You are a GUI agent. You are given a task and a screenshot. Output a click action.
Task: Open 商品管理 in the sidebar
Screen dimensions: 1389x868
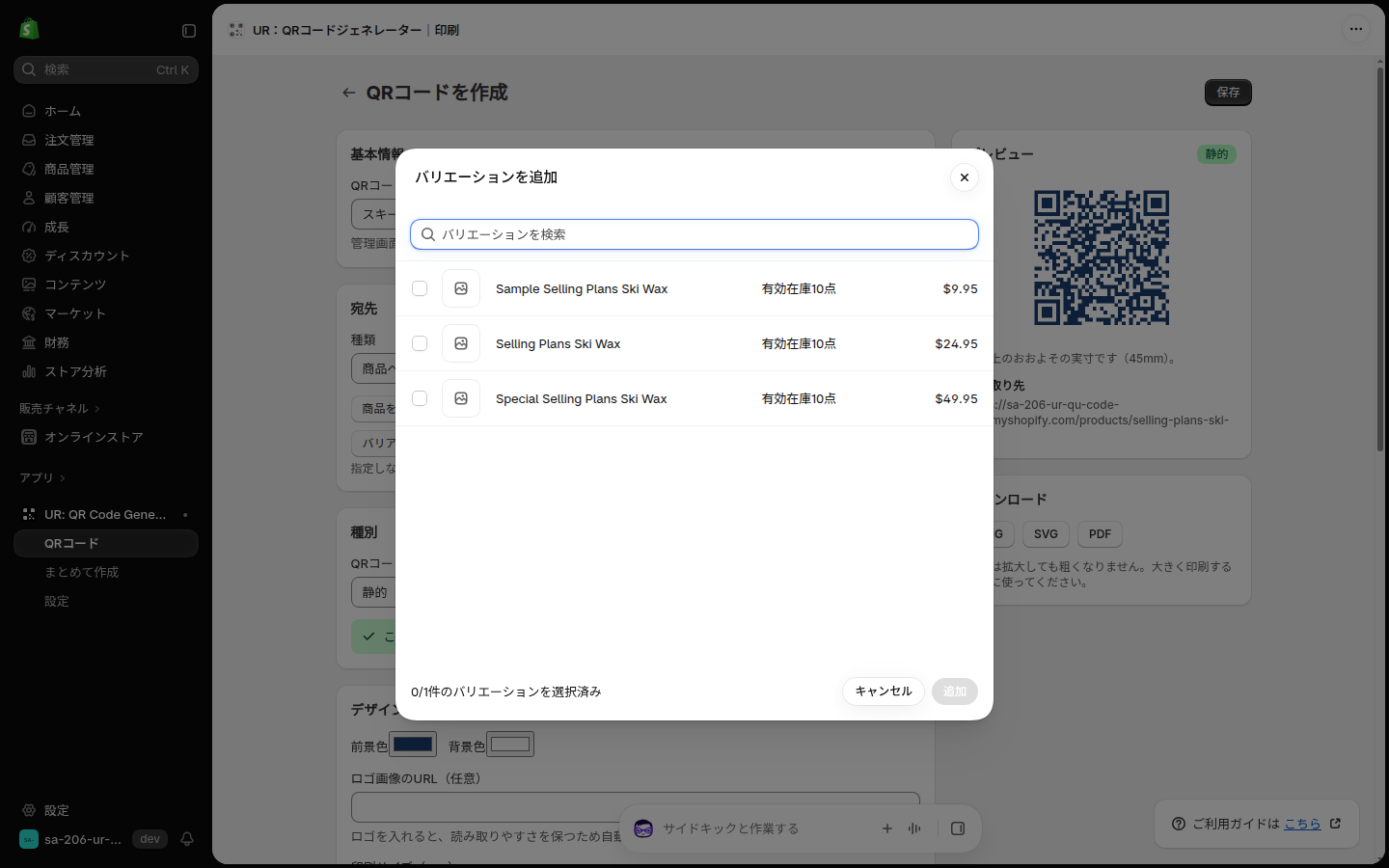point(106,169)
